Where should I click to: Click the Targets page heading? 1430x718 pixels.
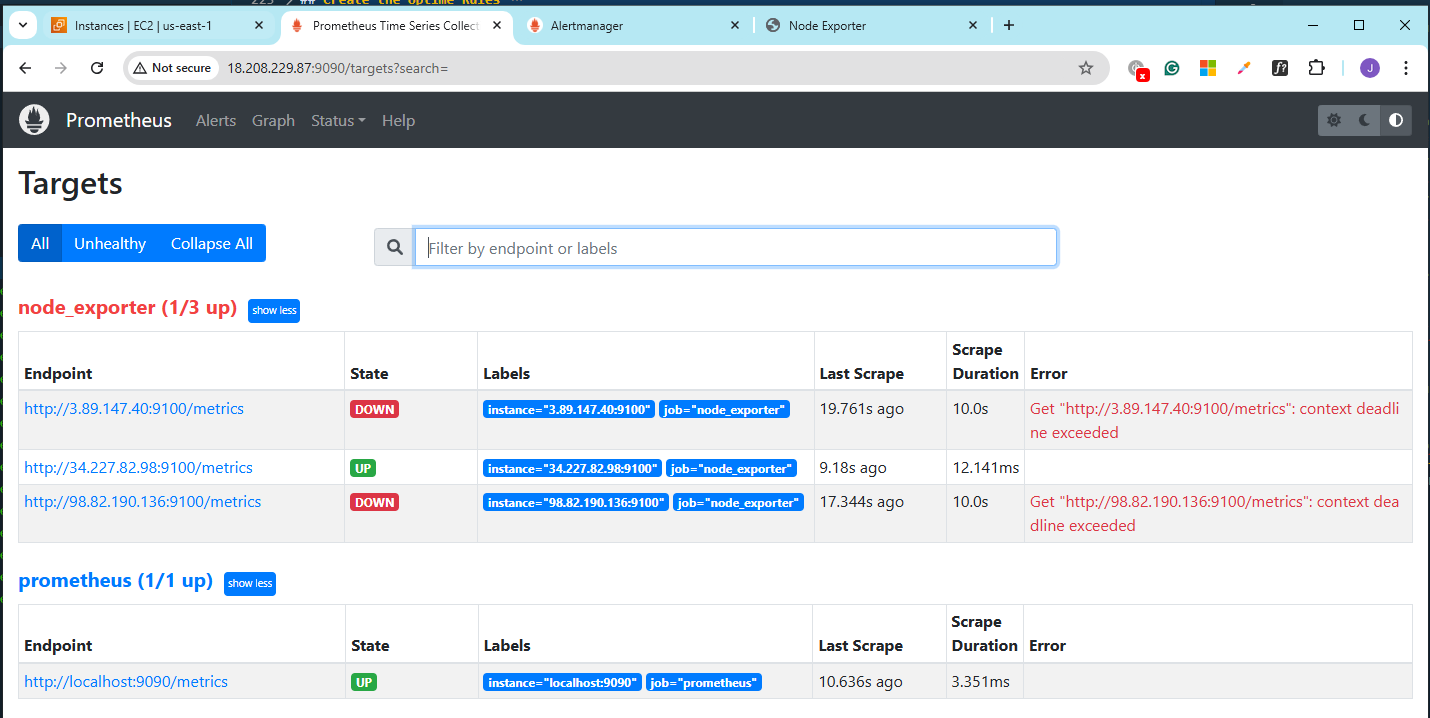tap(70, 183)
